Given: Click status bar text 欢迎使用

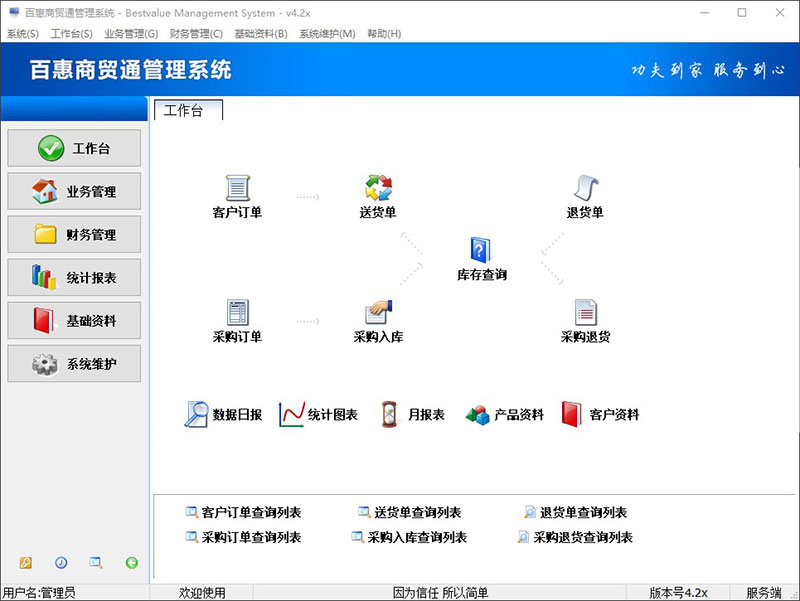Looking at the screenshot, I should 202,593.
